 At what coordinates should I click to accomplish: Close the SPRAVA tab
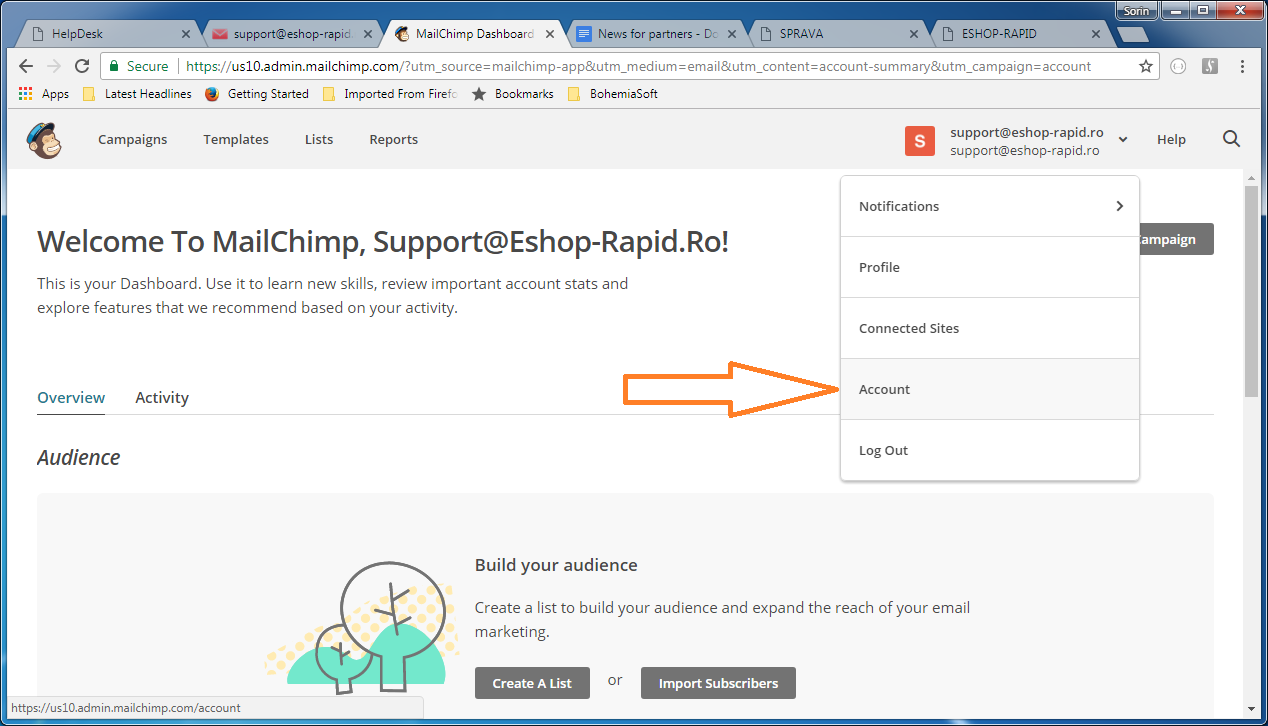pos(914,34)
